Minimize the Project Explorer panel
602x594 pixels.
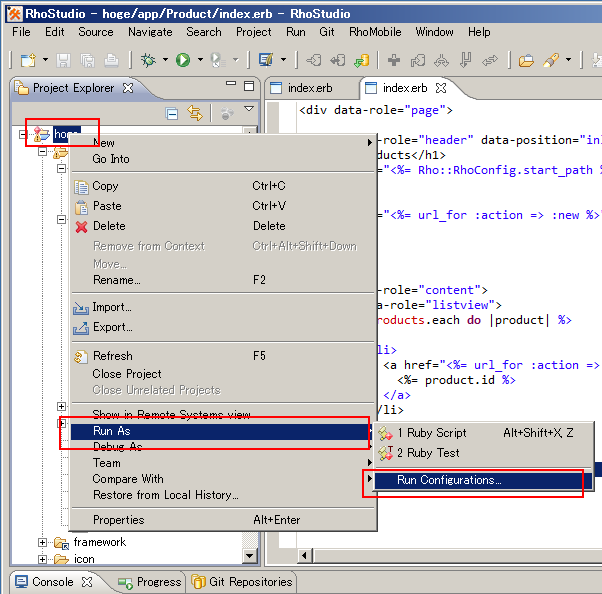231,83
